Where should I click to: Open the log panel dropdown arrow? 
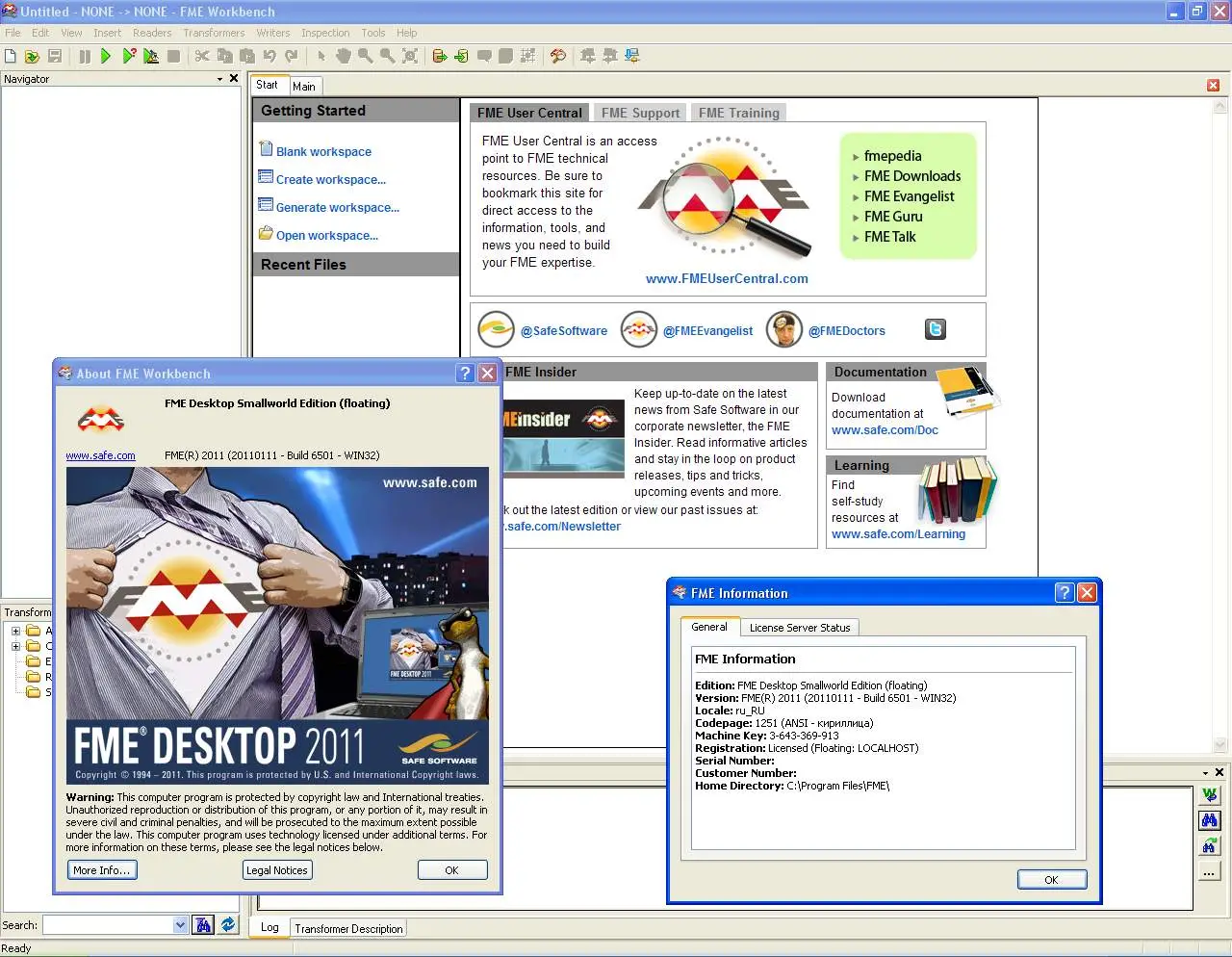(1205, 772)
